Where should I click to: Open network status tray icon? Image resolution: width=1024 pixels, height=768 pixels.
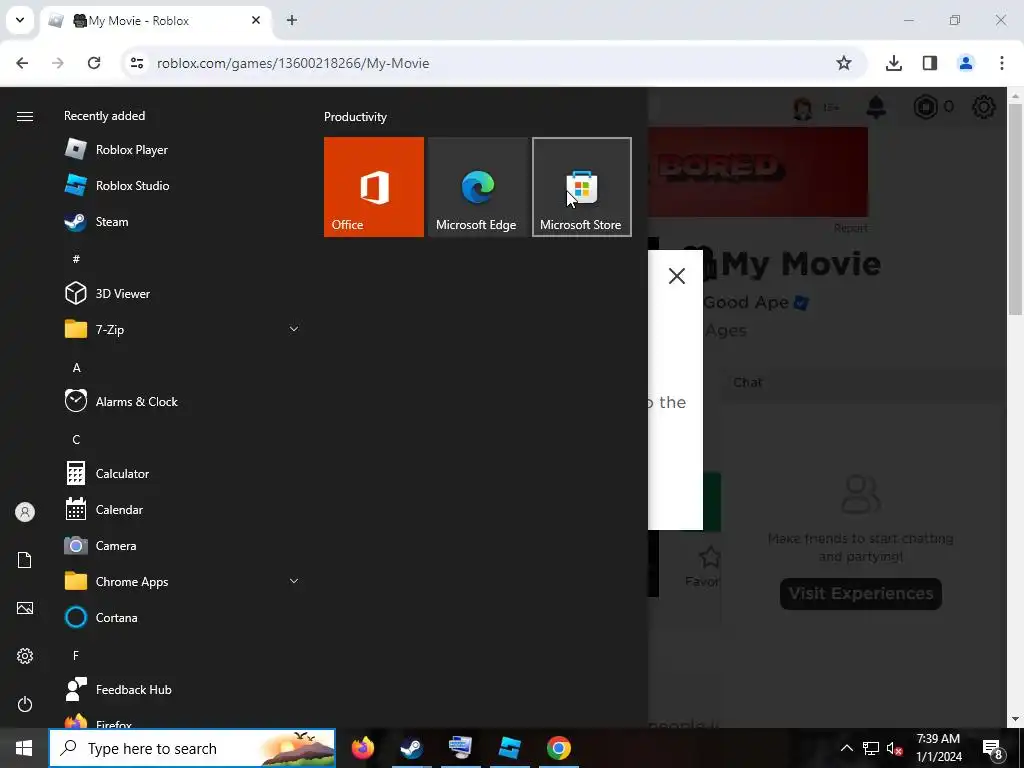coord(871,748)
